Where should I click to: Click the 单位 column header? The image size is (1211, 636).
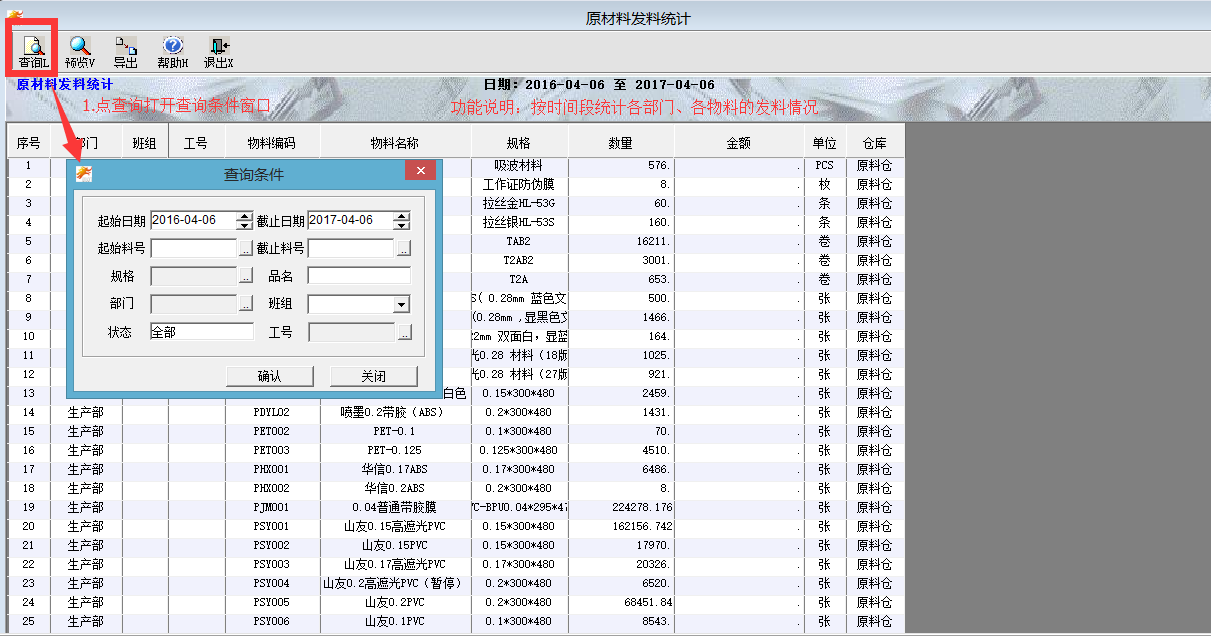pos(824,143)
